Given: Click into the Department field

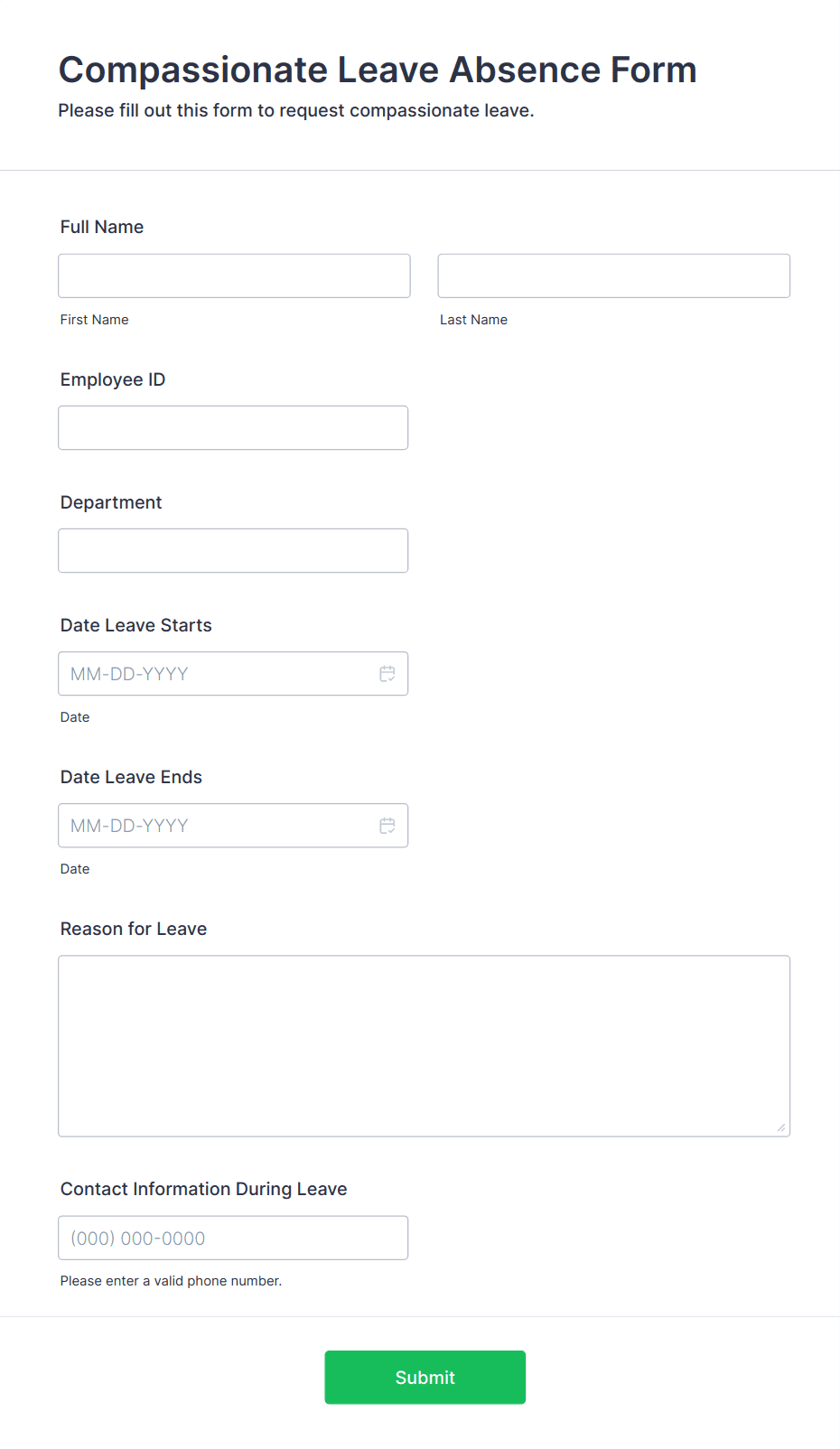Looking at the screenshot, I should (232, 550).
